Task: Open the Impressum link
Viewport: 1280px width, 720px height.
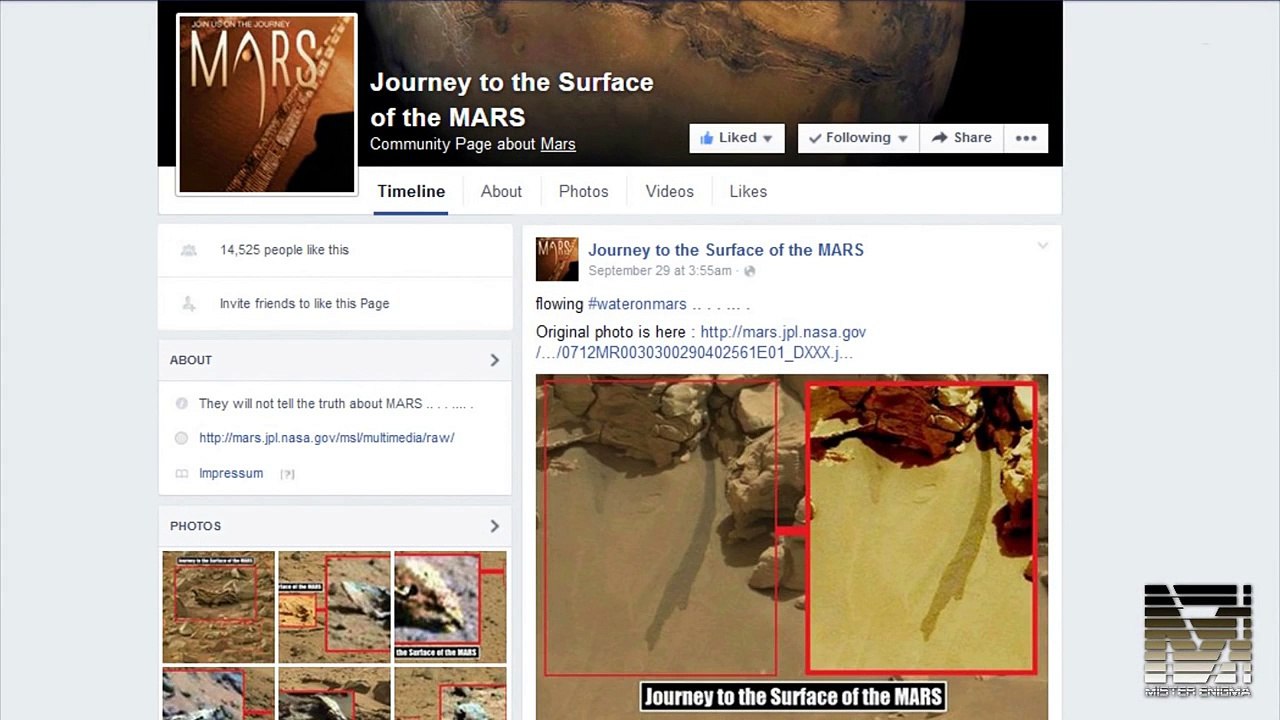Action: [x=231, y=473]
